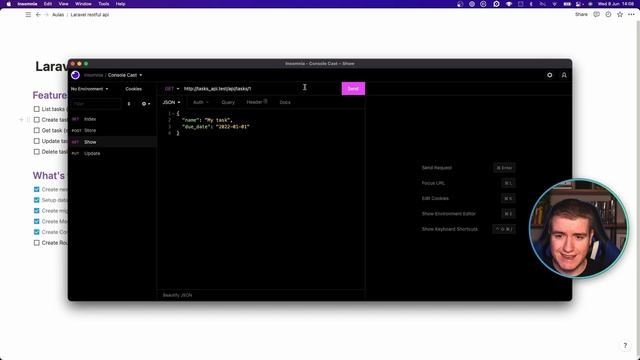Uncheck the 'Create Controller' checkbox

(x=37, y=232)
